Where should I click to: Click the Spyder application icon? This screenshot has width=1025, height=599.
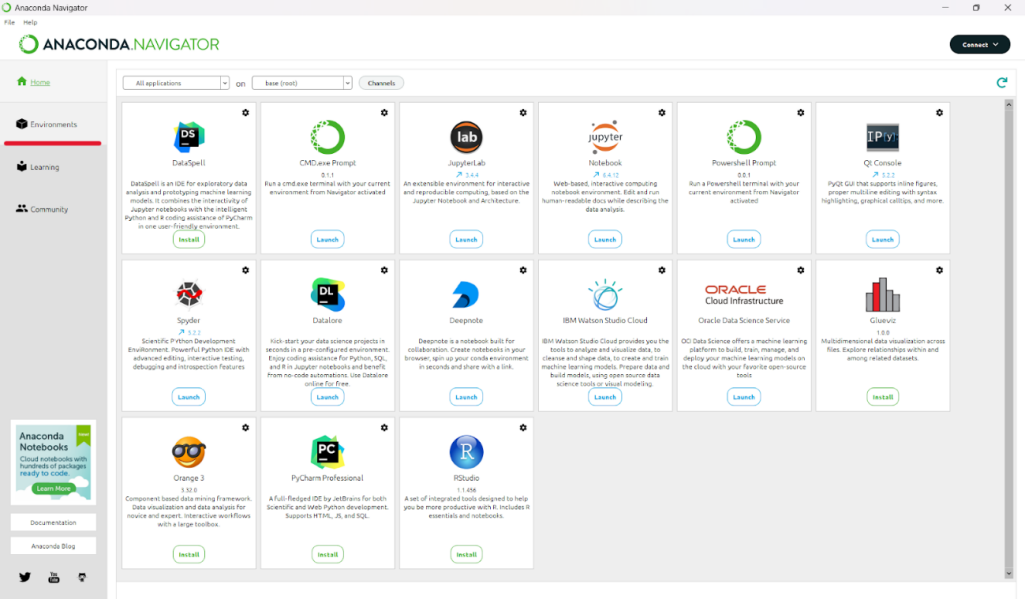tap(189, 294)
